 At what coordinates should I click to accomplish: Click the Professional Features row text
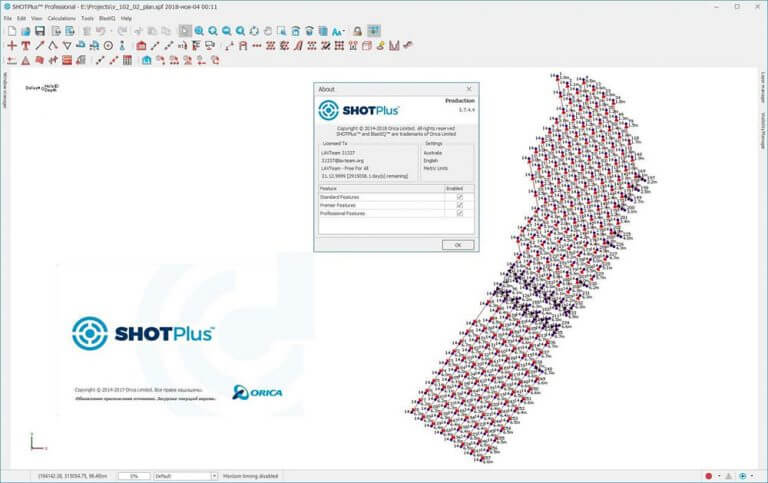pyautogui.click(x=342, y=213)
